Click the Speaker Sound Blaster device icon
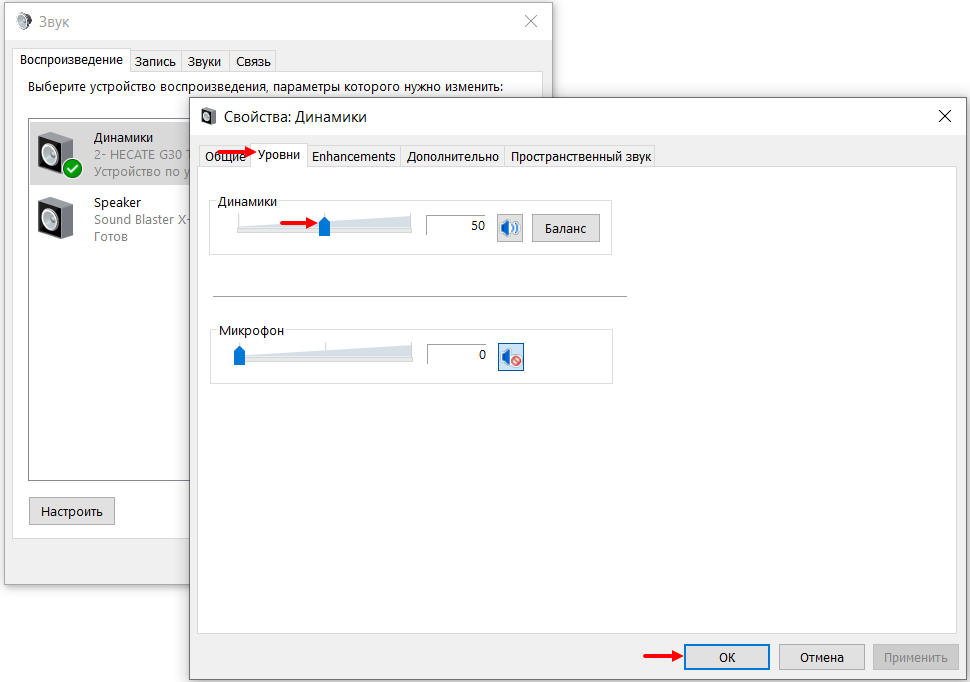This screenshot has height=682, width=970. [55, 218]
